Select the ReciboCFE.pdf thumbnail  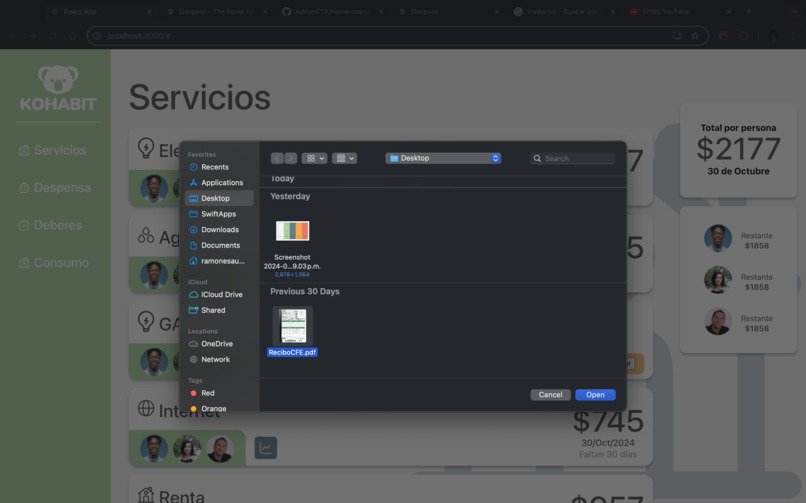coord(292,326)
